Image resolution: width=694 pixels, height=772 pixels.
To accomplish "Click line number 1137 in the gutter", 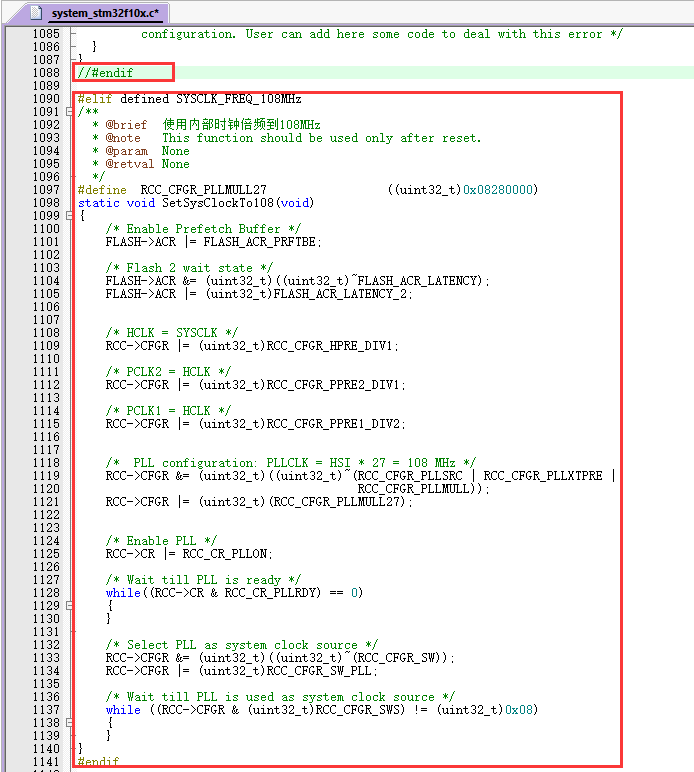I will (46, 710).
